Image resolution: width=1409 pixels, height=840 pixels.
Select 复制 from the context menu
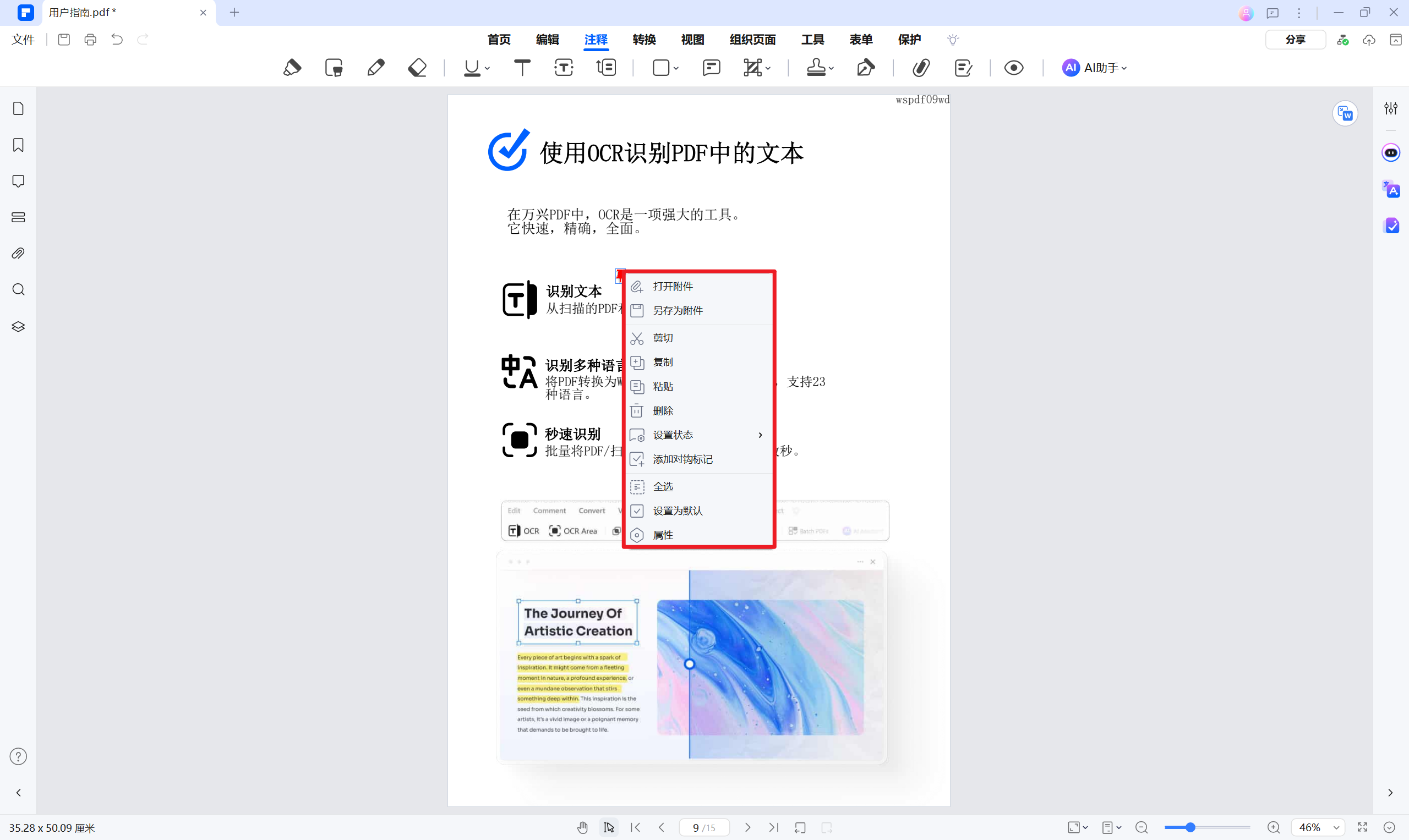(663, 363)
